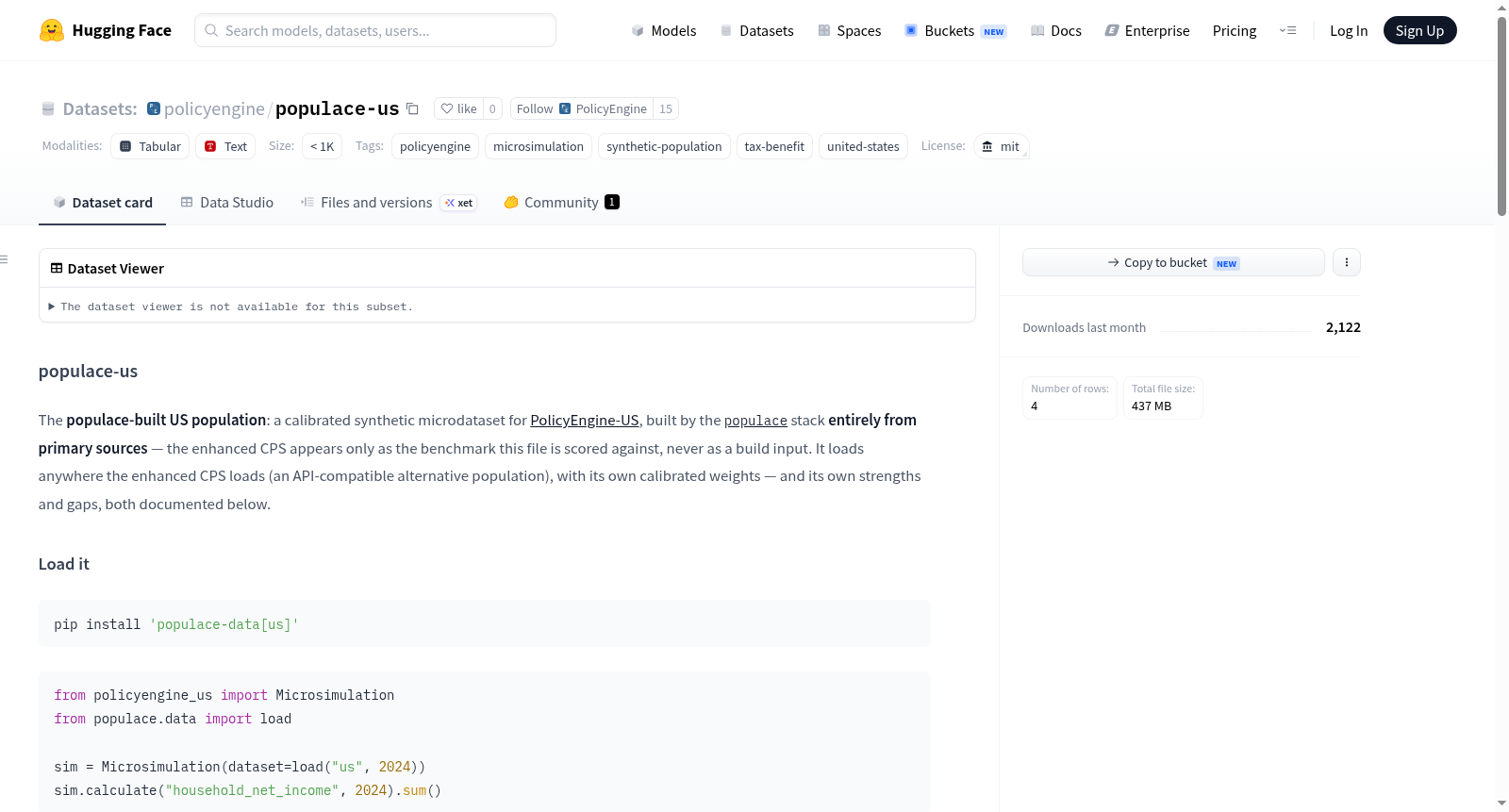Open the Files and versions tab
This screenshot has width=1509, height=812.
[x=389, y=203]
